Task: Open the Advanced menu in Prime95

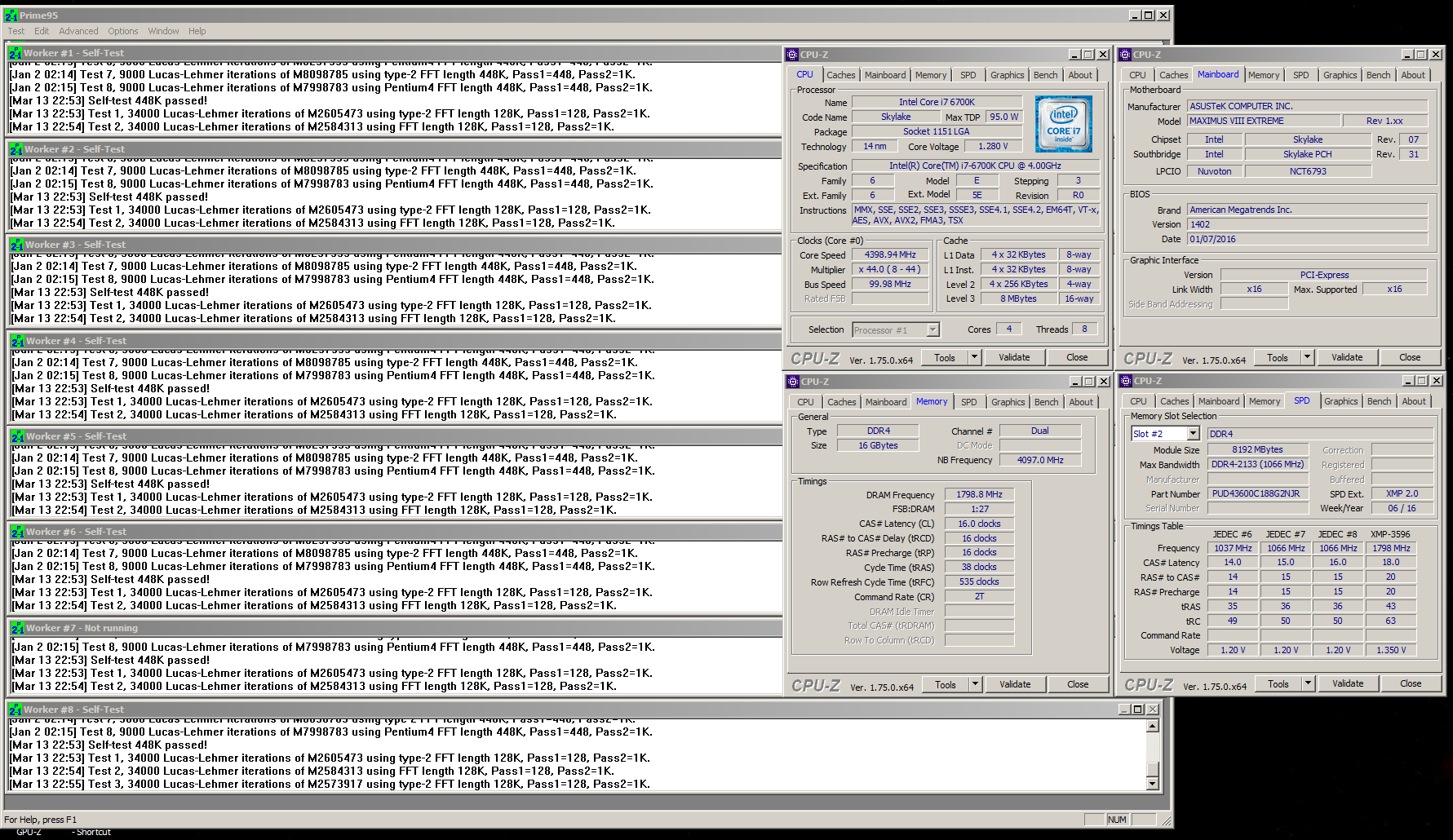Action: 78,31
